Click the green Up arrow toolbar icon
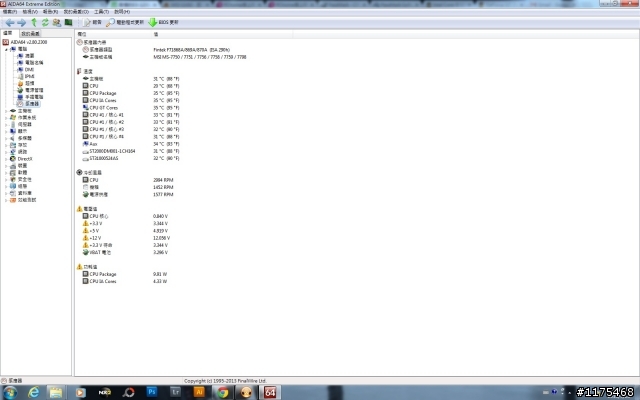Screen dimensions: 640x400 [34, 22]
